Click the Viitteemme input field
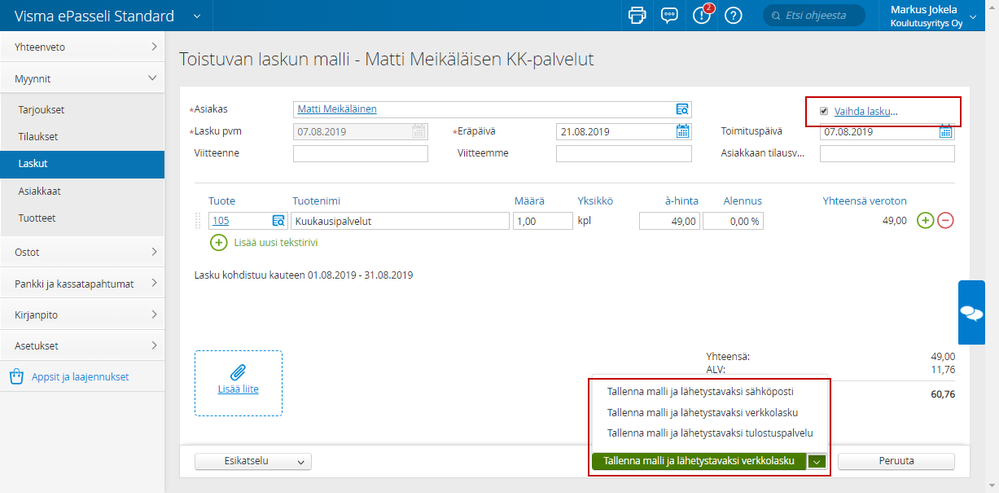This screenshot has height=493, width=999. (624, 154)
